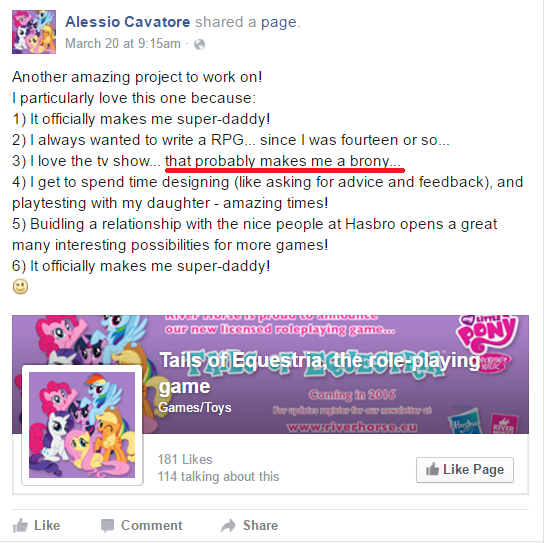This screenshot has height=543, width=544.
Task: Click the Share label under the post
Action: click(260, 525)
